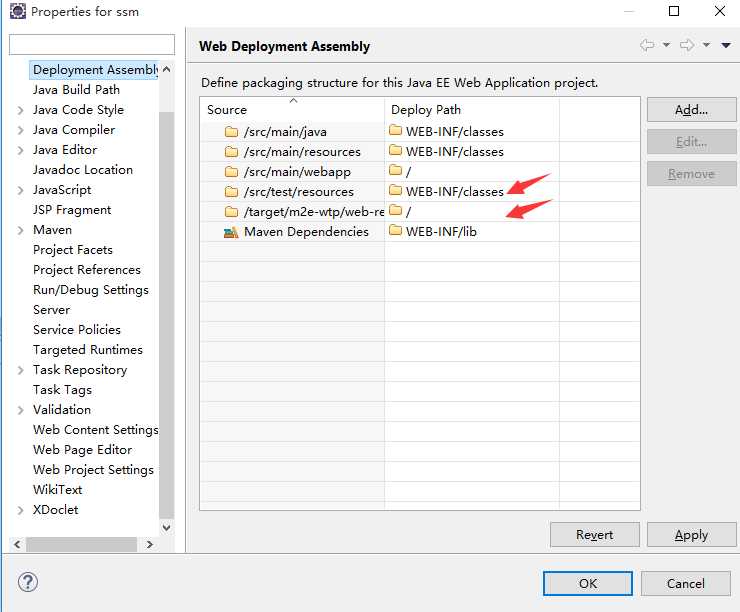Image resolution: width=740 pixels, height=612 pixels.
Task: Click the Apply button
Action: [x=691, y=535]
